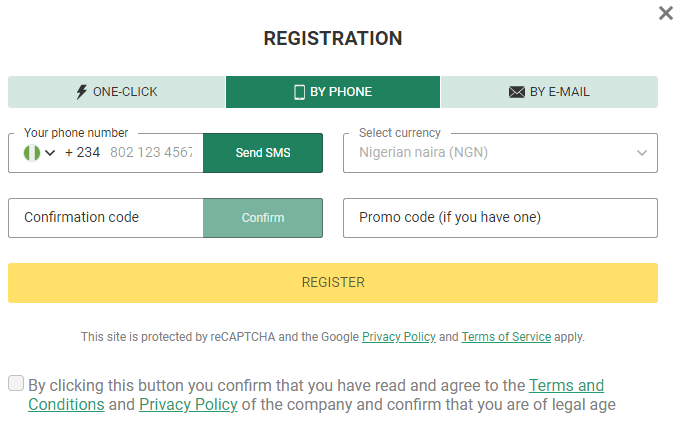
Task: Close the registration dialog with X
Action: tap(666, 13)
